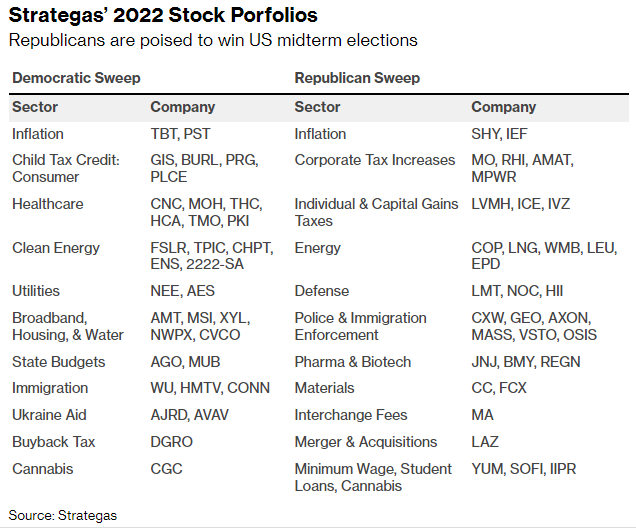The height and width of the screenshot is (528, 636).
Task: Select the Defense sector cell
Action: pyautogui.click(x=322, y=291)
